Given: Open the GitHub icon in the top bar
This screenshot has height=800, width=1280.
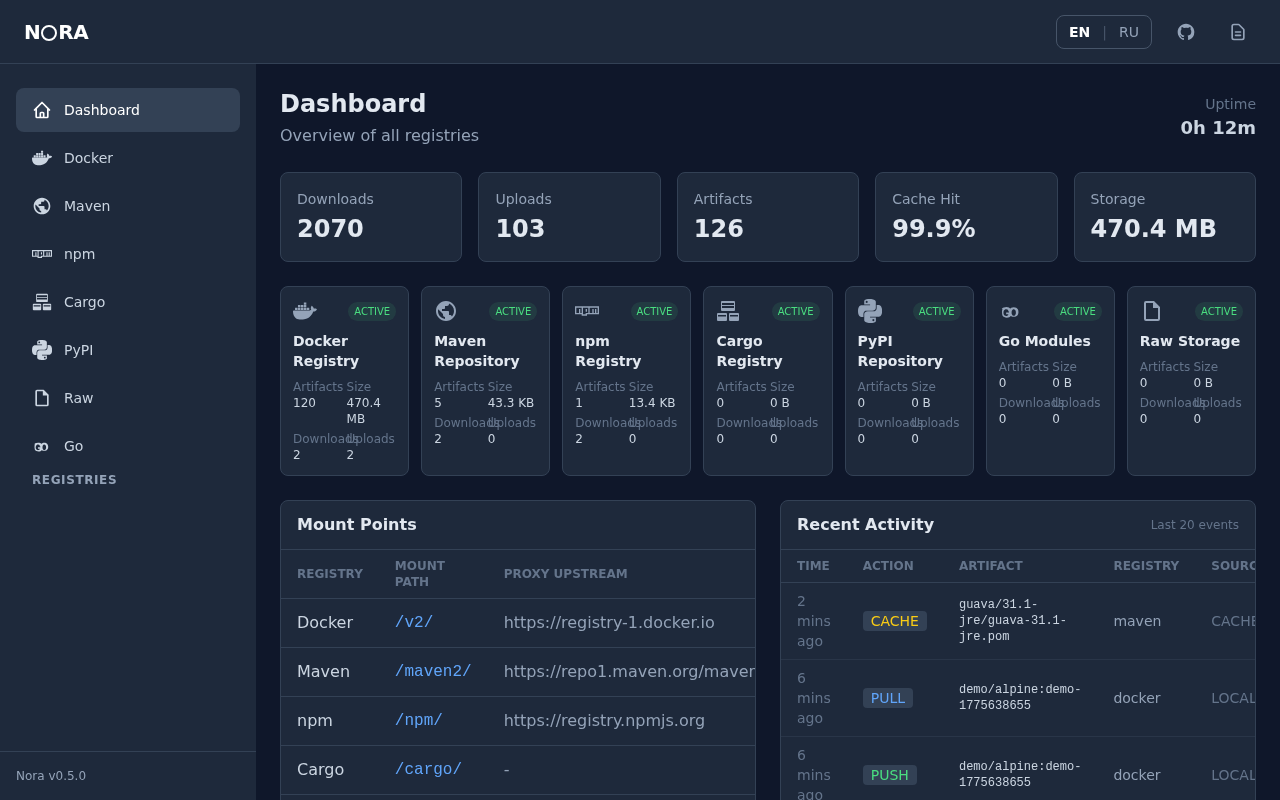Looking at the screenshot, I should click(x=1185, y=31).
